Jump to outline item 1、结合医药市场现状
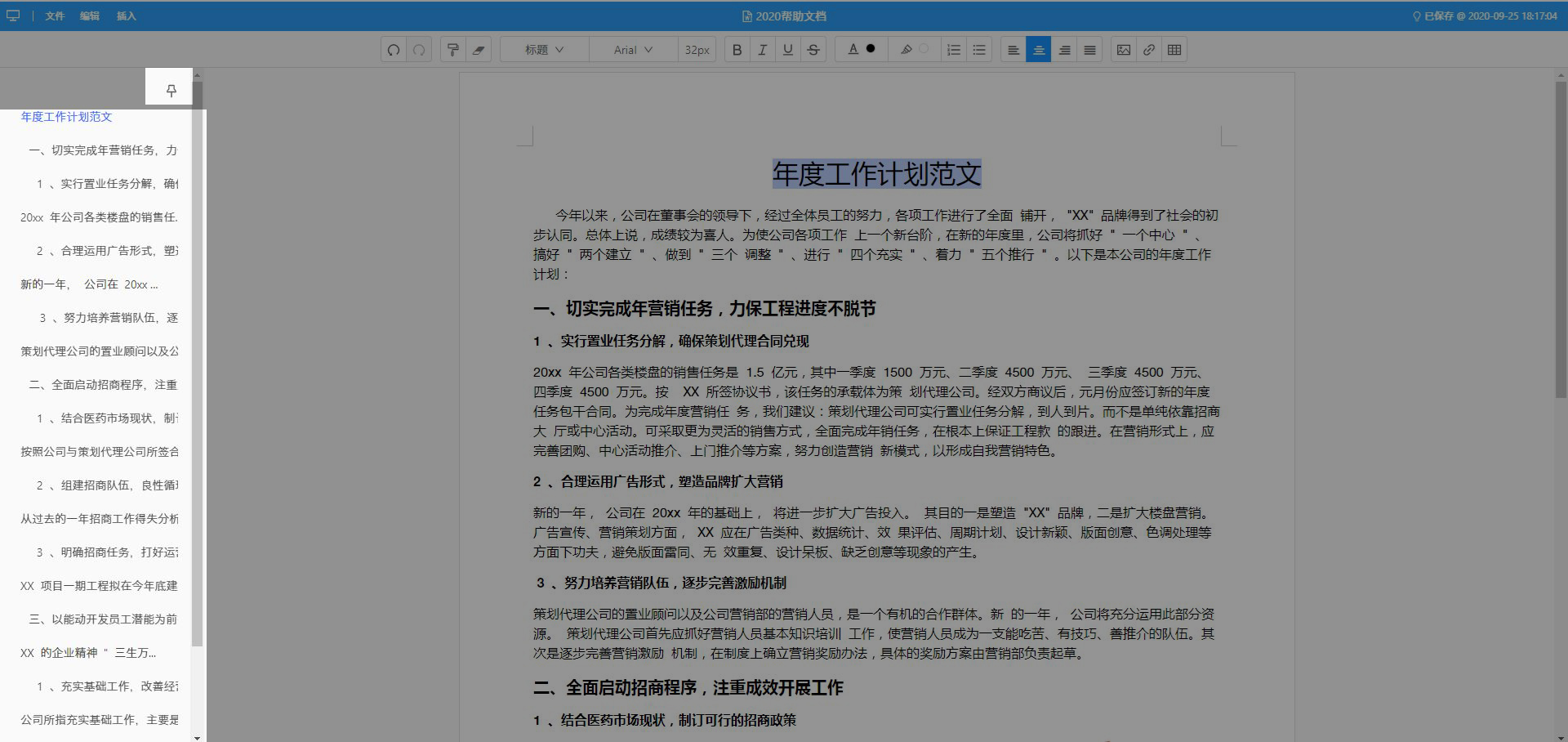 [x=108, y=418]
